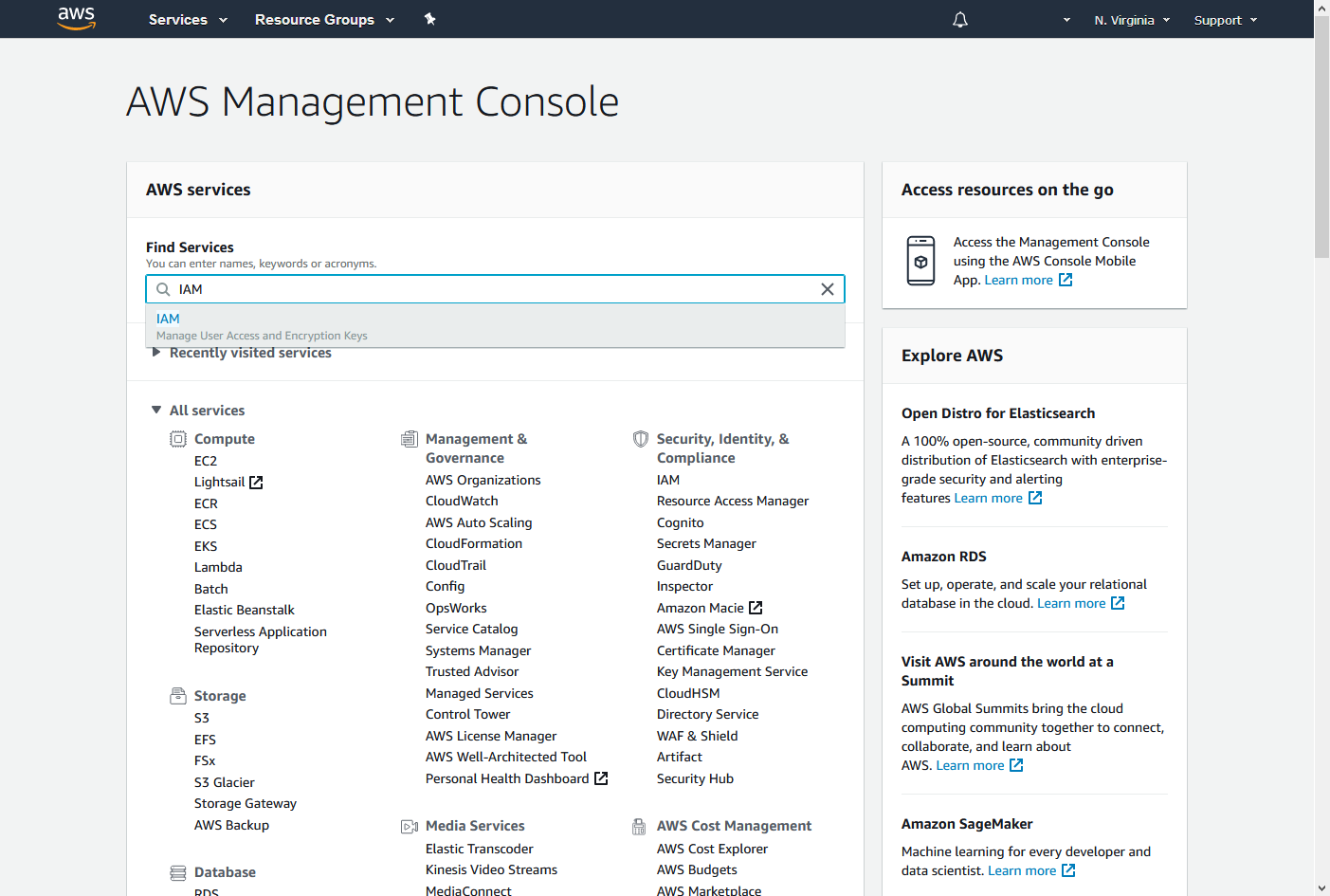Open Certificate Manager service

(716, 650)
